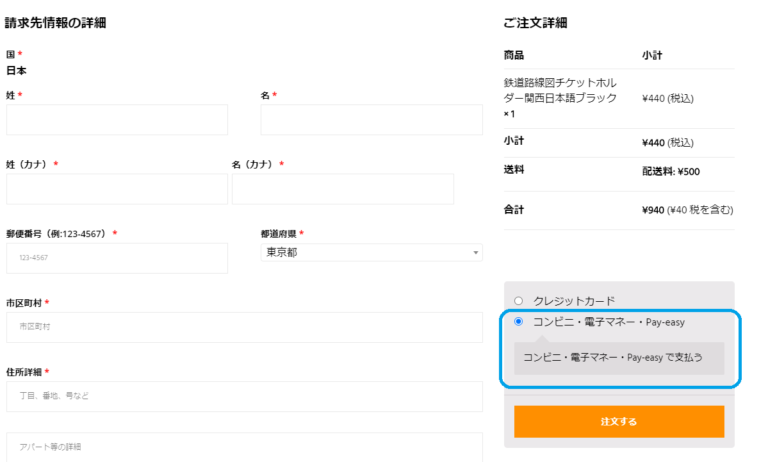
Task: Click the 市区町村 input field
Action: point(244,327)
